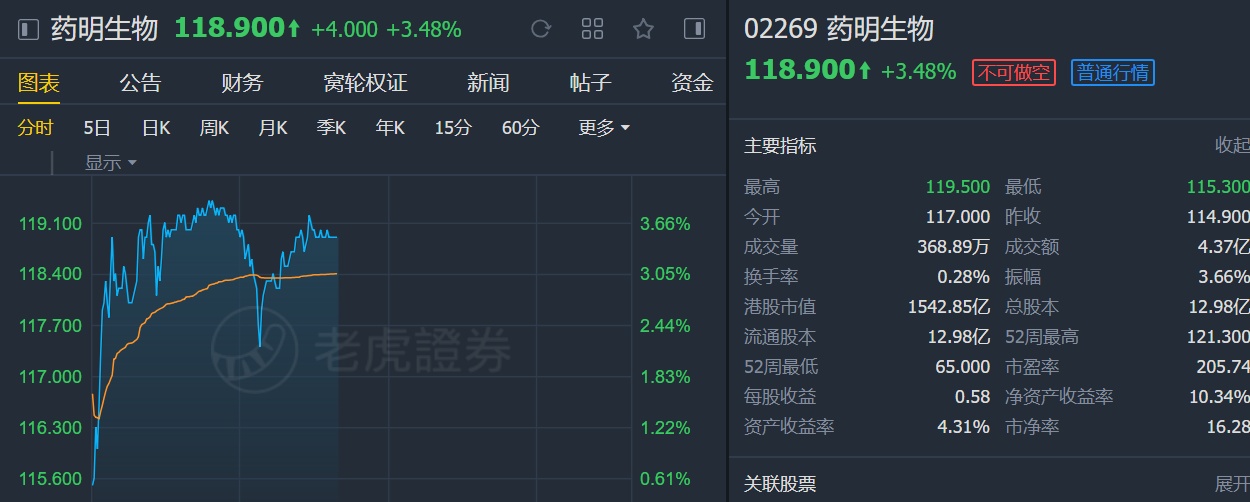Open the 资金 tab

point(692,83)
